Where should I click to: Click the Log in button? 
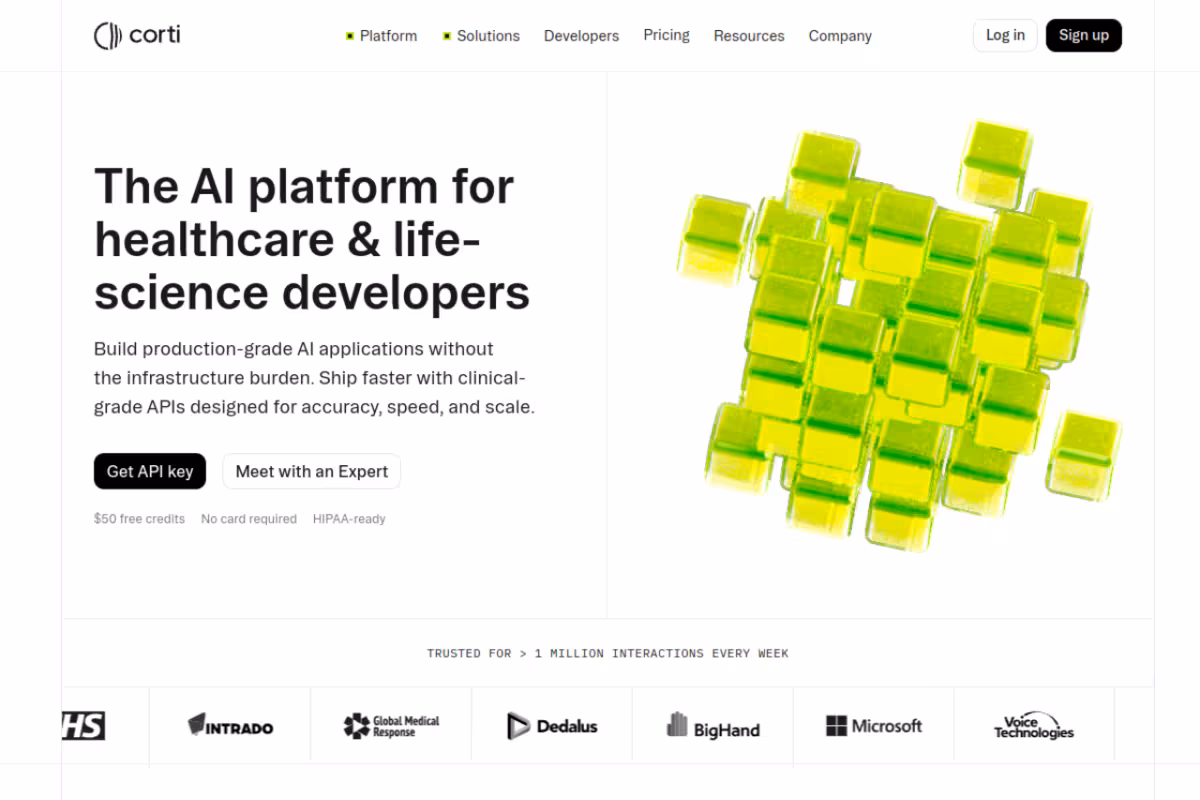click(x=1005, y=35)
